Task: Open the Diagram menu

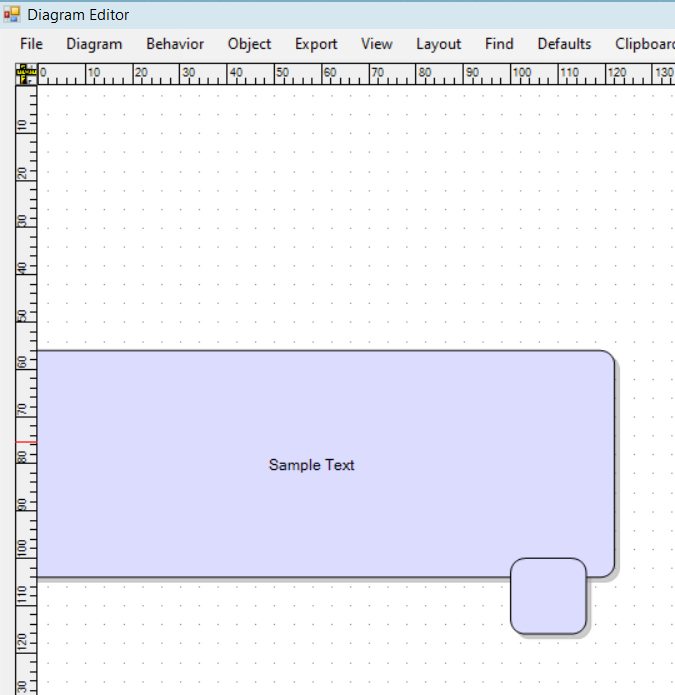Action: pos(94,44)
